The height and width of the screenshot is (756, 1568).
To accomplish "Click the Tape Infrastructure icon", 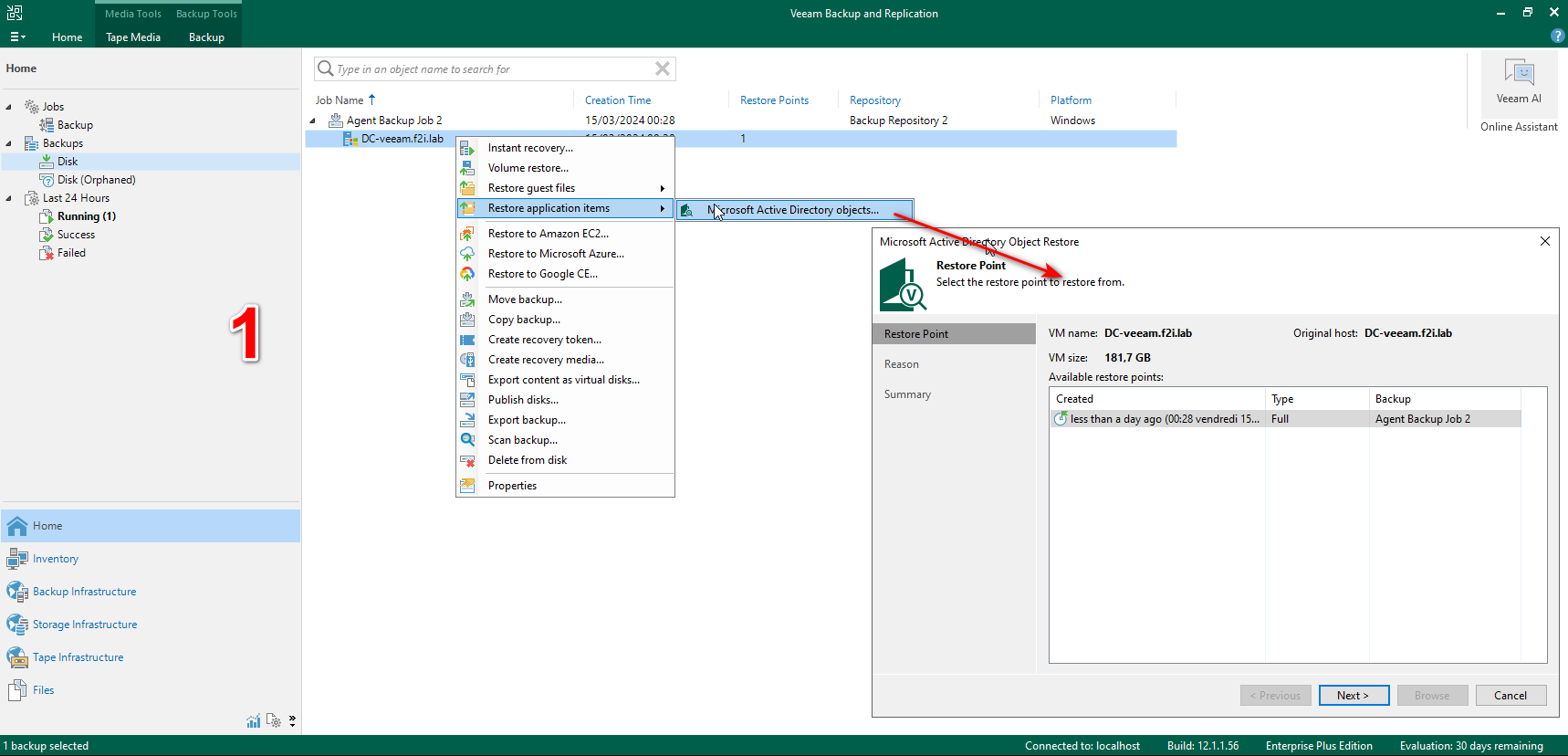I will pos(17,657).
